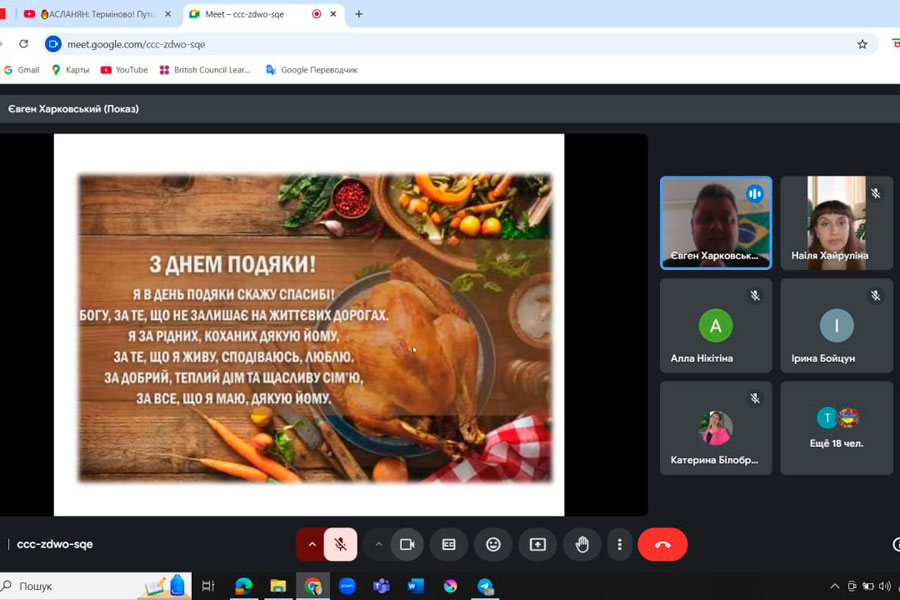Open the emoji reactions panel
The width and height of the screenshot is (900, 600).
click(x=493, y=544)
